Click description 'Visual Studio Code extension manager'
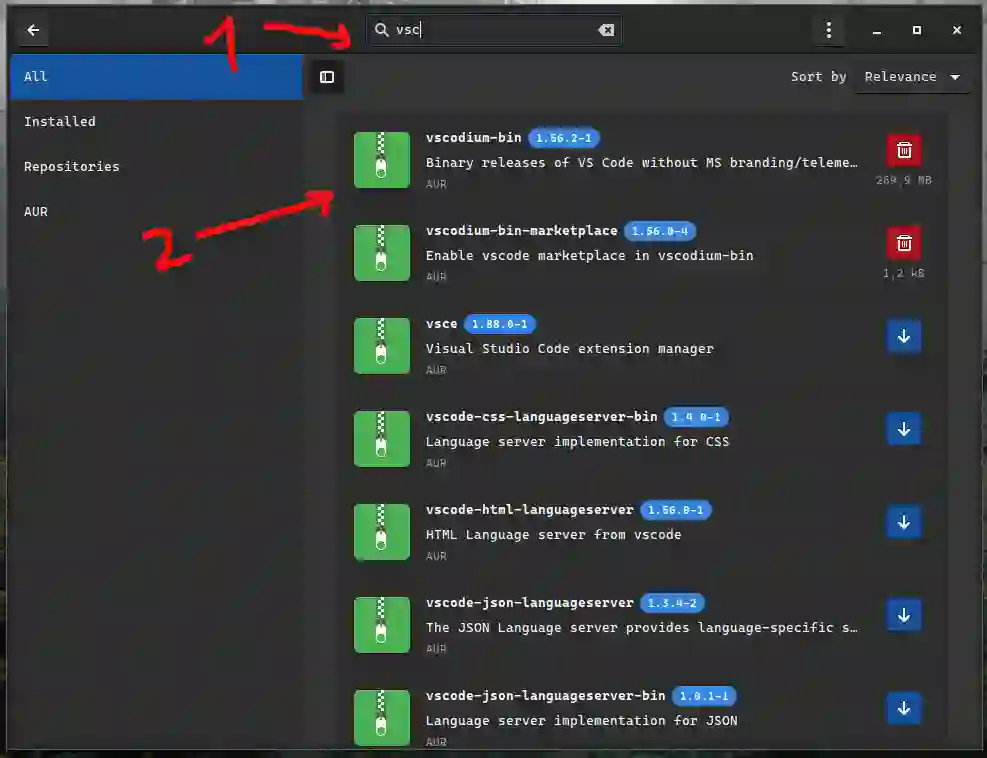 coord(570,349)
